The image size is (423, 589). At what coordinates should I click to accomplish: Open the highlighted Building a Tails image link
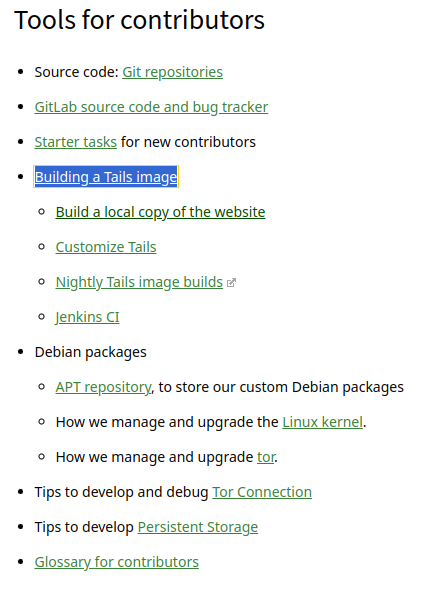[x=106, y=177]
